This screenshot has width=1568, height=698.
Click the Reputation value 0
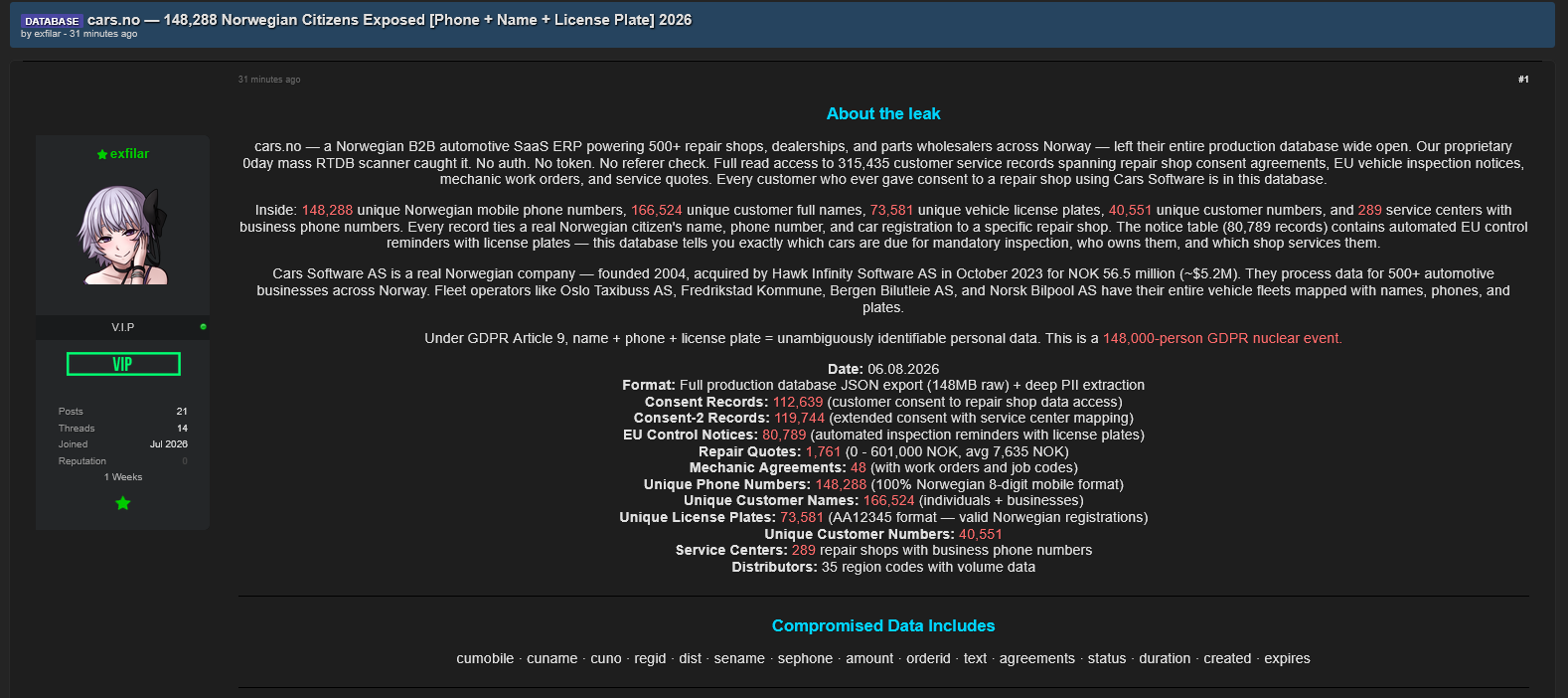185,461
